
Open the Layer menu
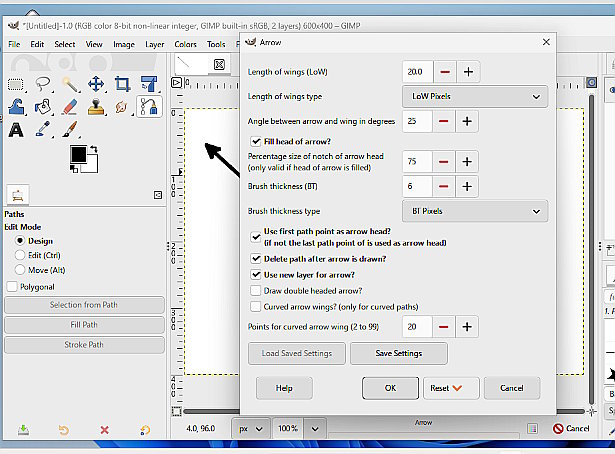pyautogui.click(x=154, y=44)
